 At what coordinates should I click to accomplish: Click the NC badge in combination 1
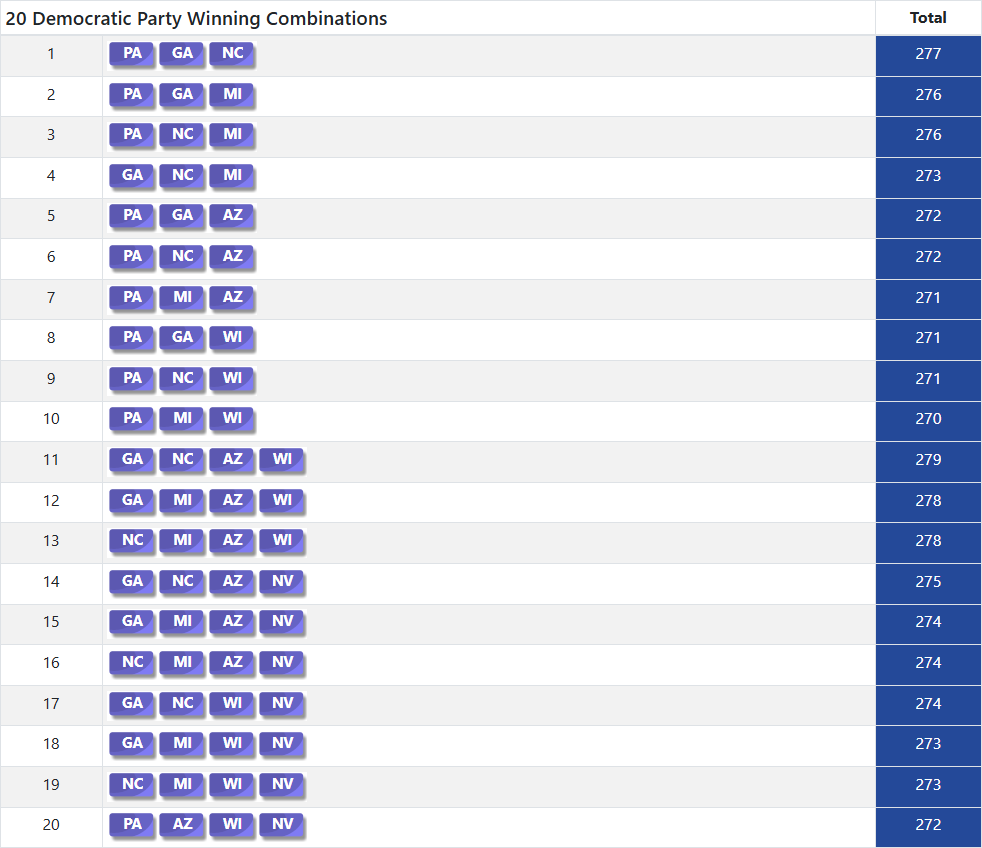(232, 53)
